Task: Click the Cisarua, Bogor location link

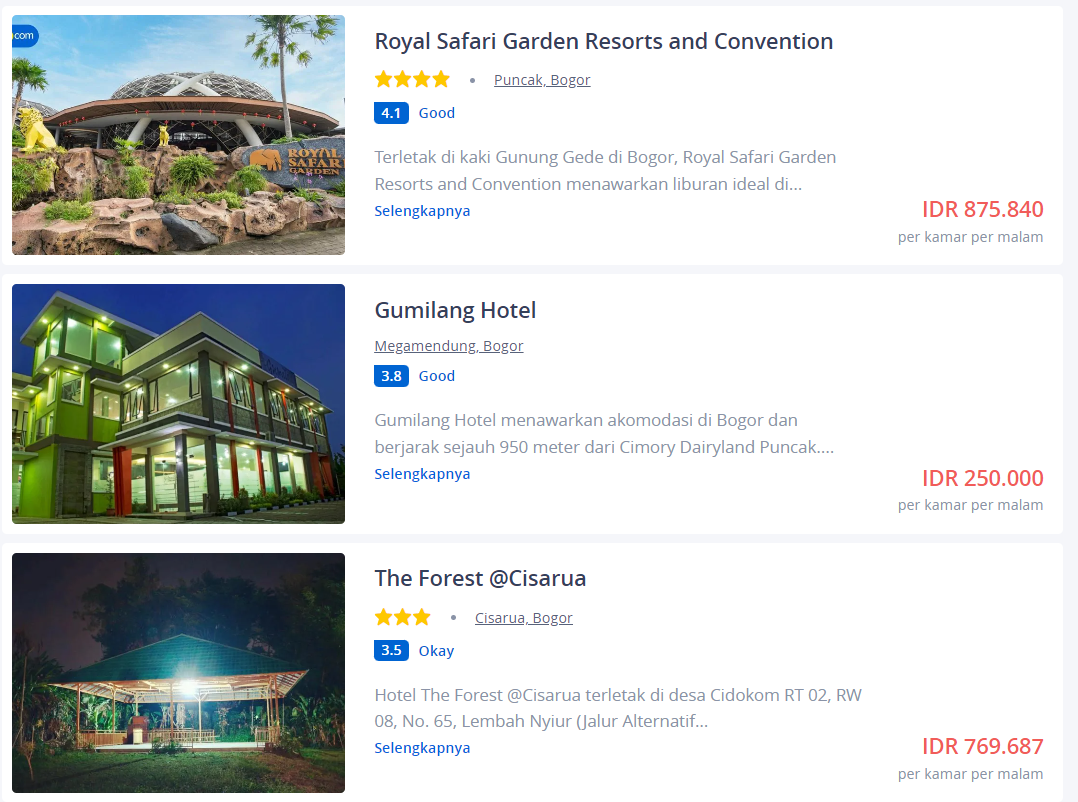Action: [523, 618]
